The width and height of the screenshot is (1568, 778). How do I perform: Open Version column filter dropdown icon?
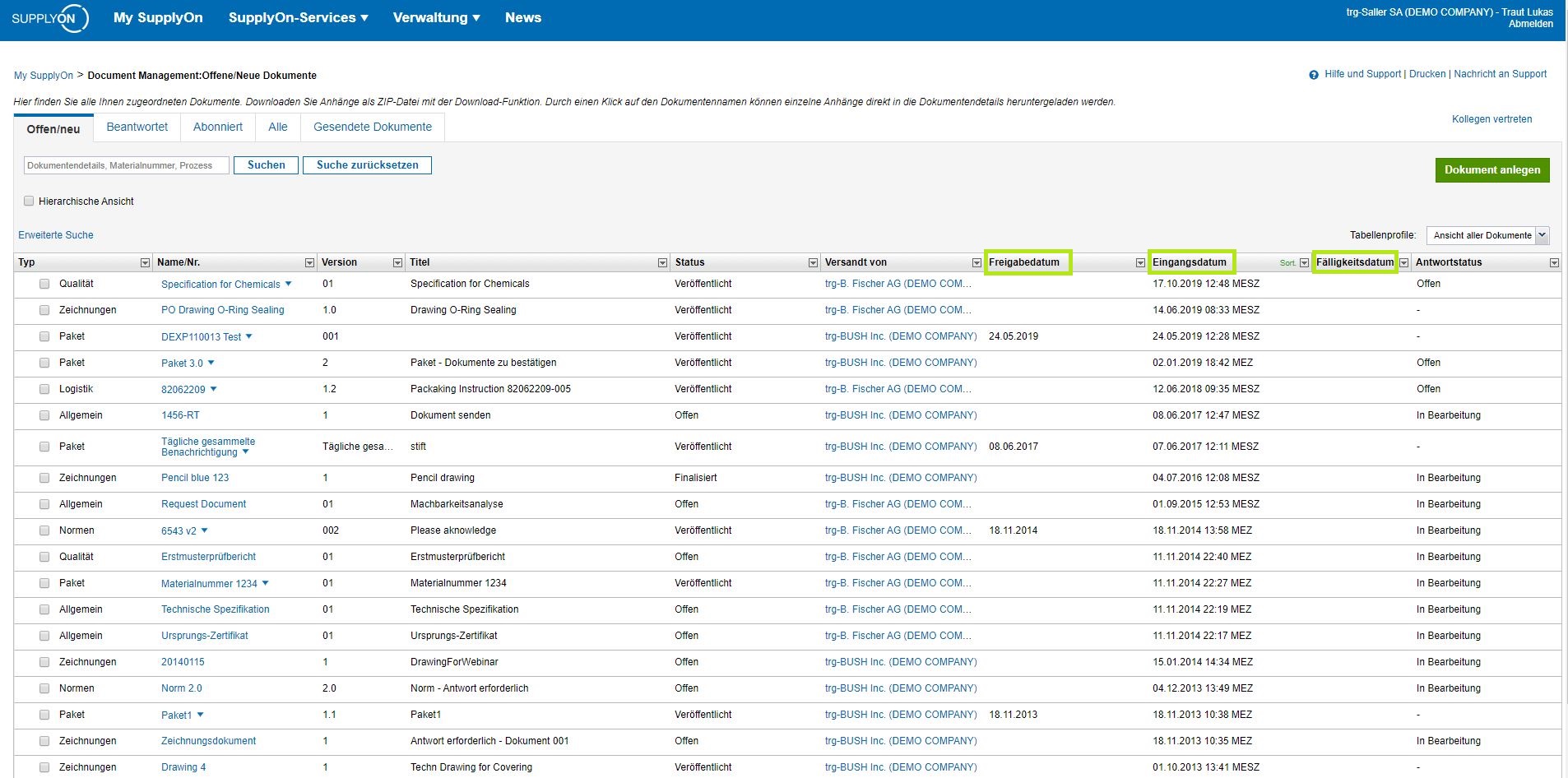397,262
